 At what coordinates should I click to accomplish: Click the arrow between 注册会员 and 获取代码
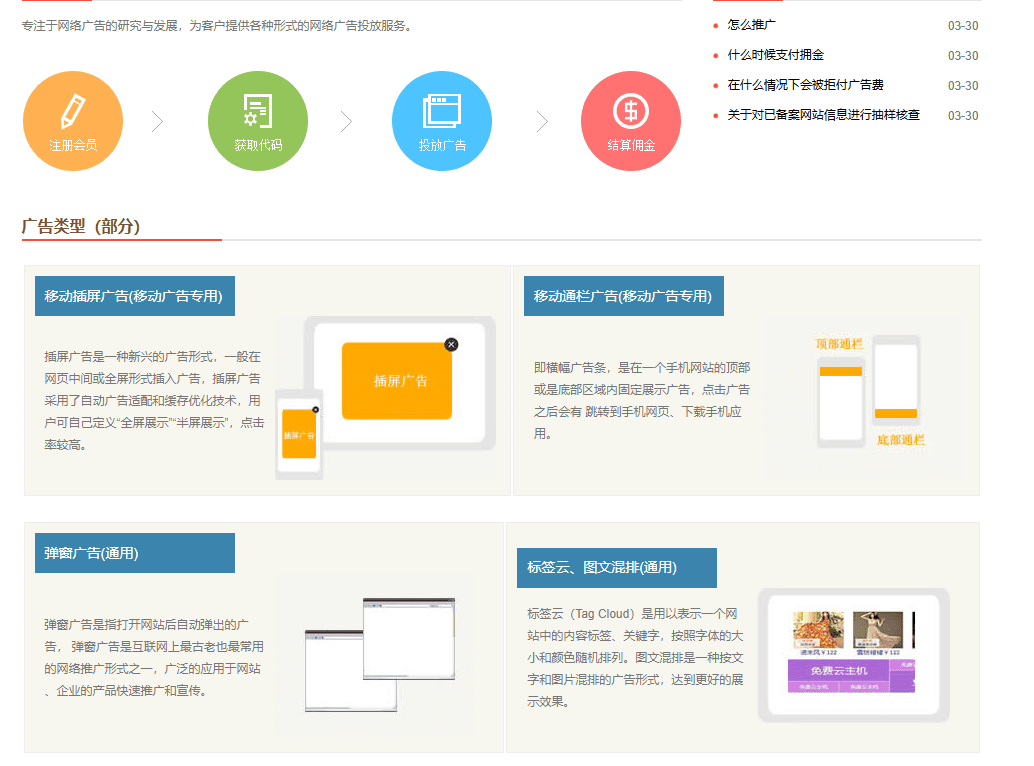click(x=157, y=121)
